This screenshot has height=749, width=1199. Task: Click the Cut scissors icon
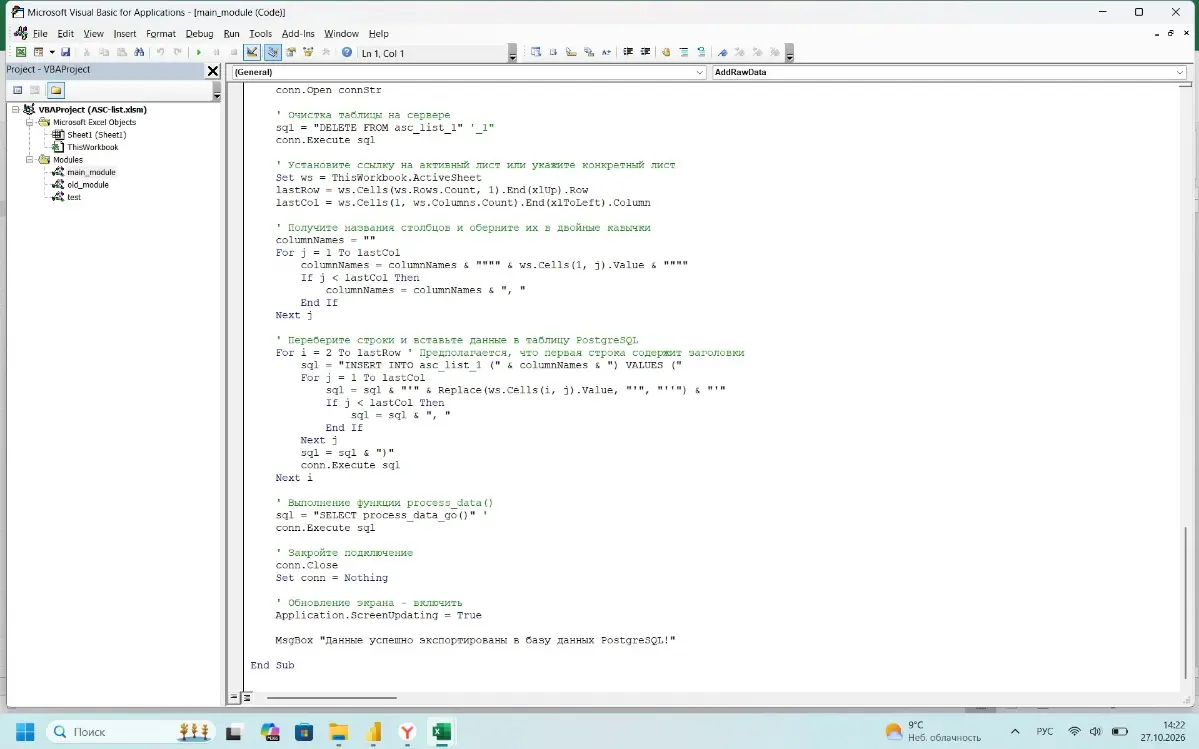86,52
